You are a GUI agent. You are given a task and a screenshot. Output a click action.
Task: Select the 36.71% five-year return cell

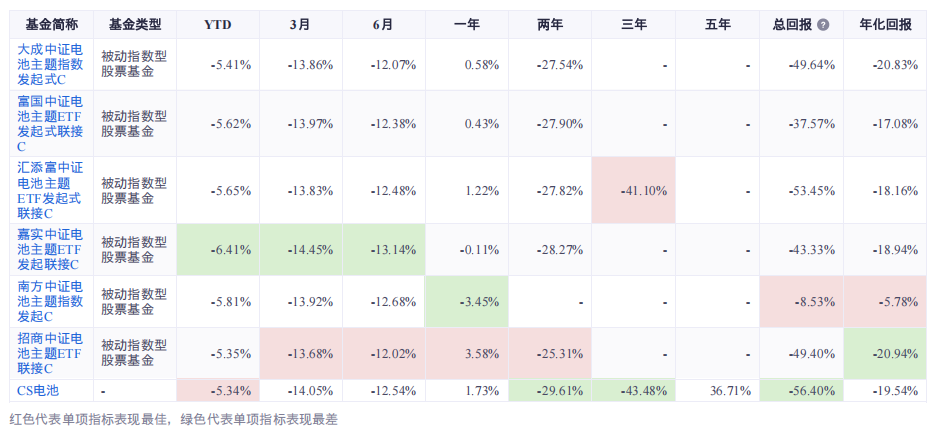point(717,391)
